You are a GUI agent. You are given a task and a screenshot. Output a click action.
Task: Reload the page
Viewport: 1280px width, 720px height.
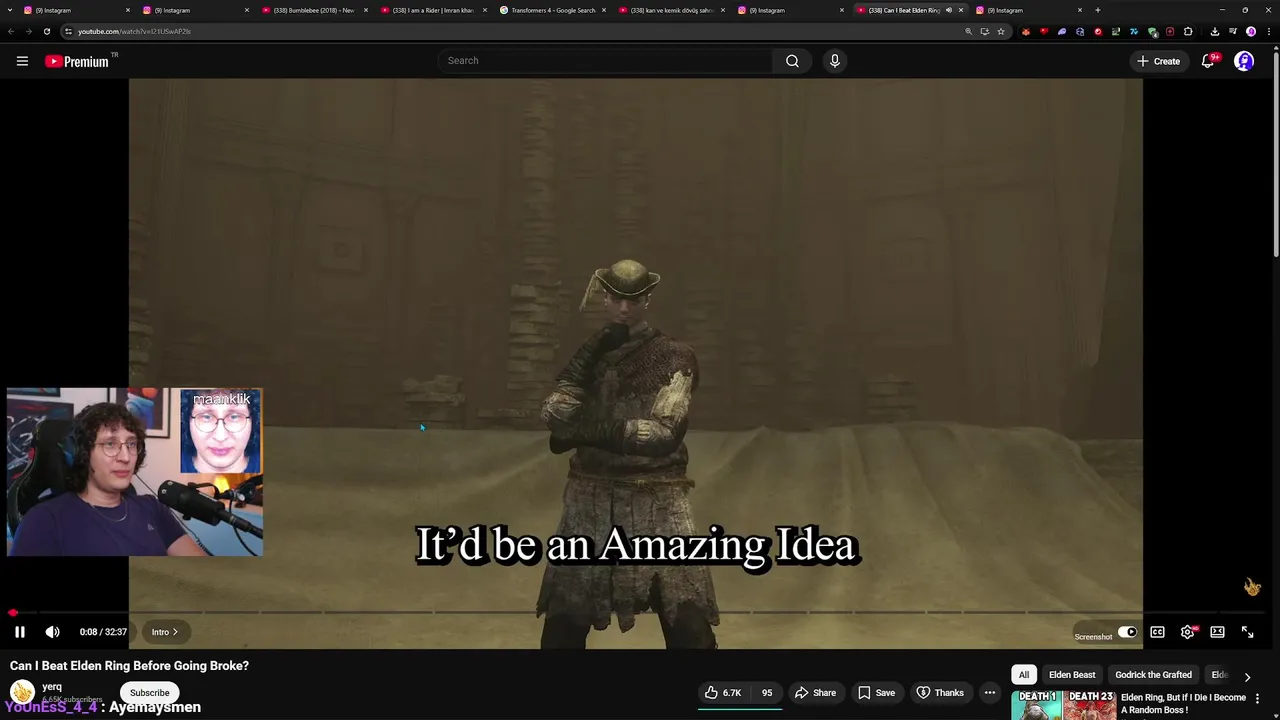(x=46, y=31)
